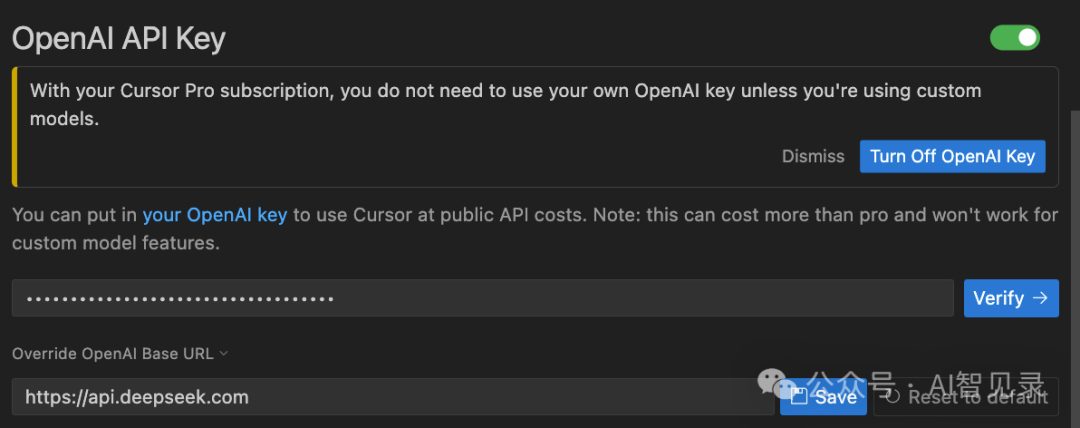This screenshot has height=428, width=1080.
Task: Focus the masked API key input field
Action: [x=482, y=298]
